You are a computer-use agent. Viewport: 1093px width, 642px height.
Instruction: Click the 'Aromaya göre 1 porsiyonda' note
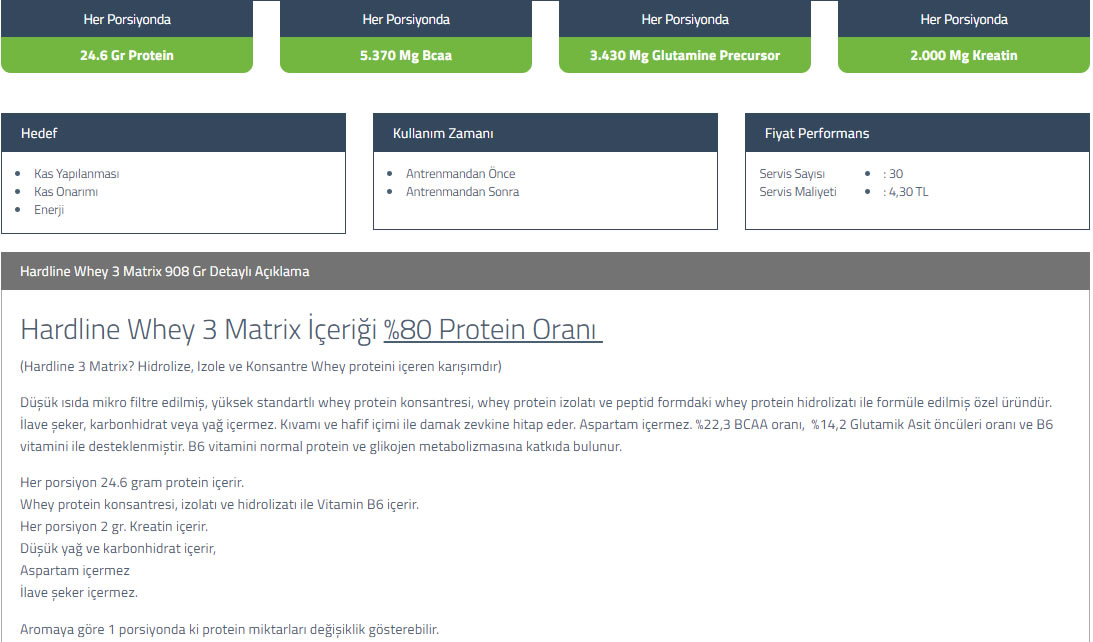click(229, 629)
